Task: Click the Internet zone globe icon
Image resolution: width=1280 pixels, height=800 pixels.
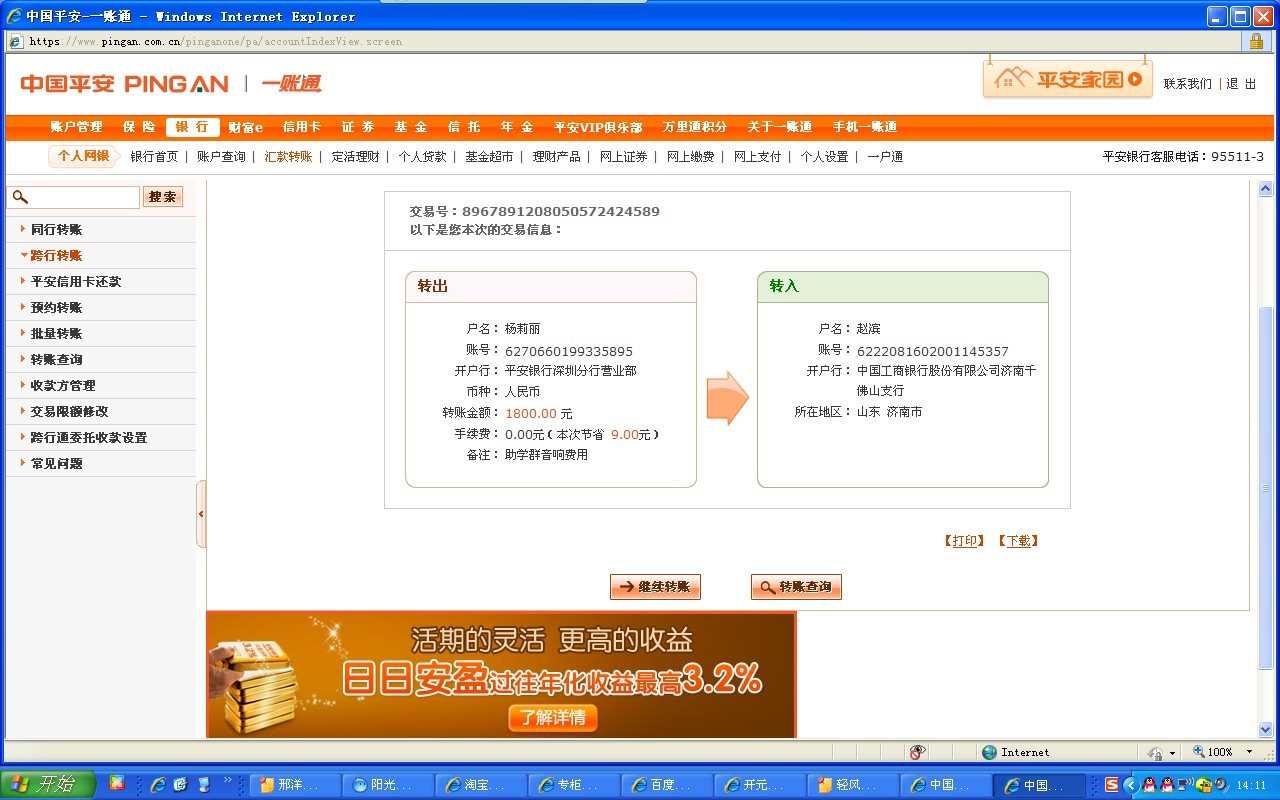Action: (x=990, y=752)
